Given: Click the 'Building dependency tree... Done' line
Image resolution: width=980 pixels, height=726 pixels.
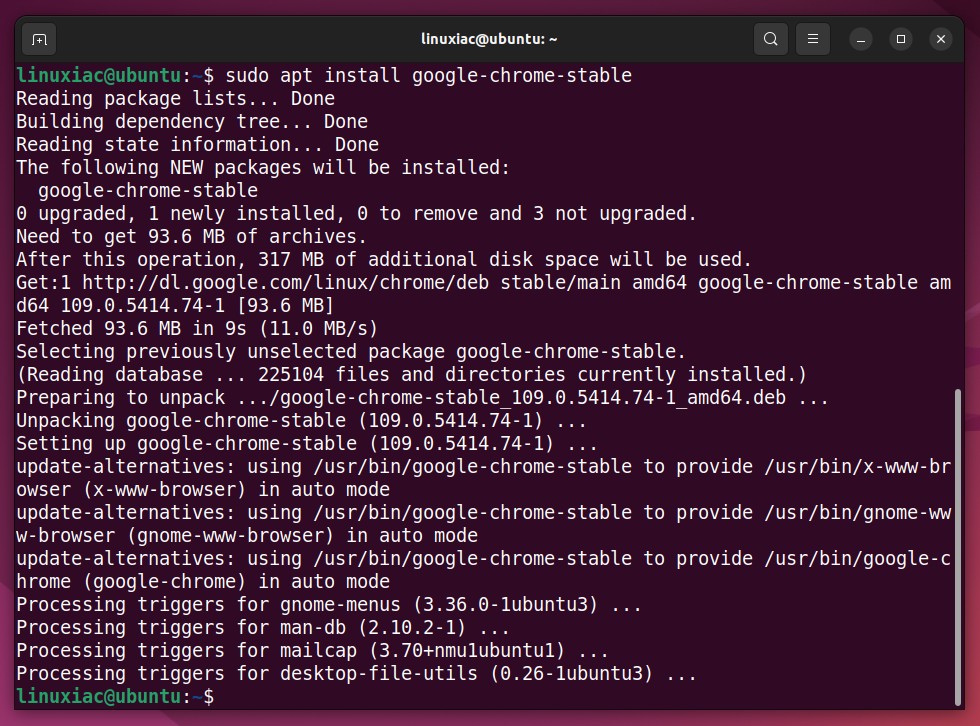Looking at the screenshot, I should click(x=192, y=122).
